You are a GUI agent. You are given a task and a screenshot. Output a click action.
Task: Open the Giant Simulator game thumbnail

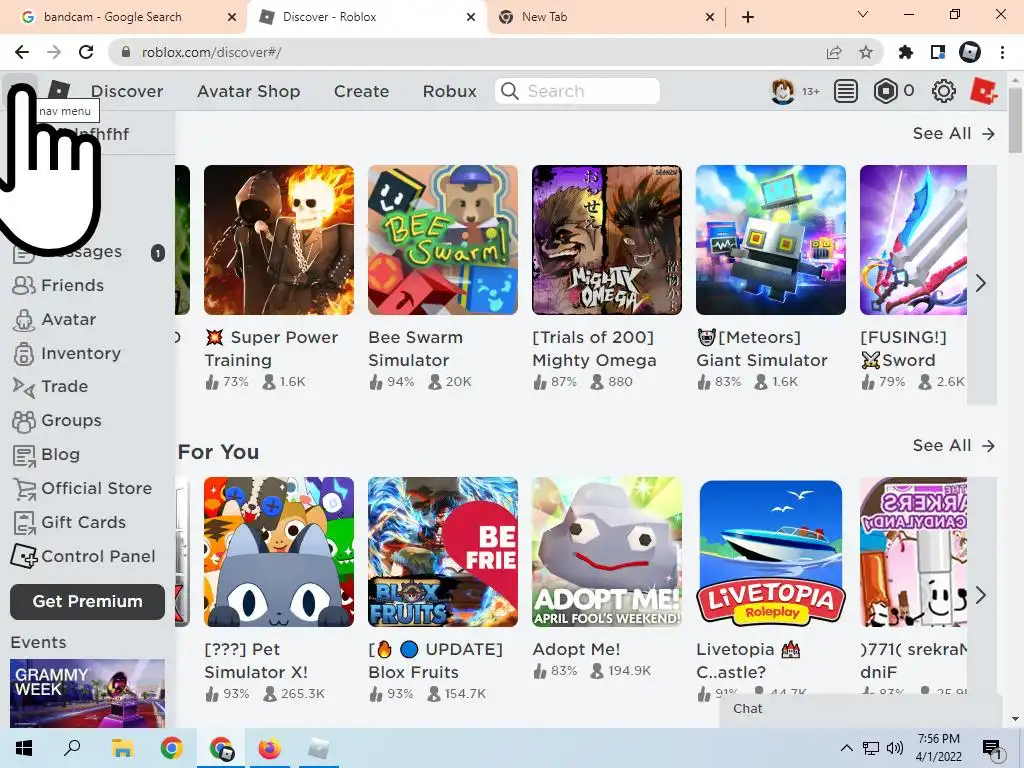click(771, 240)
